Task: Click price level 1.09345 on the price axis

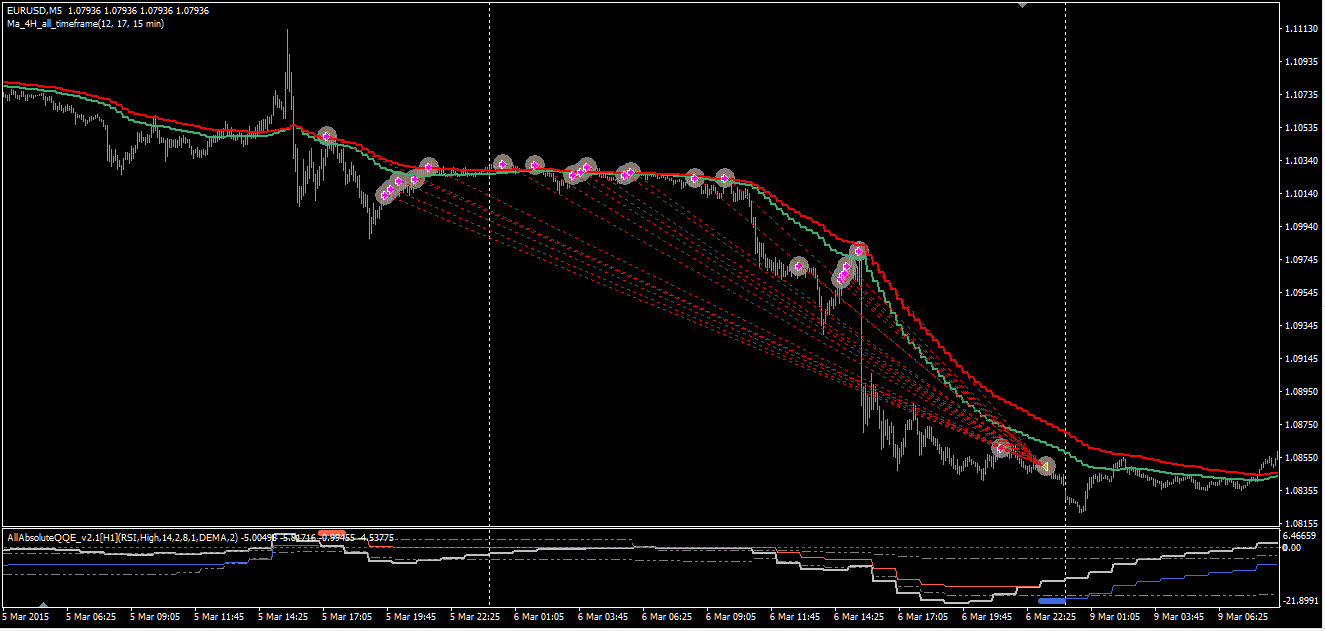Action: click(x=1299, y=326)
